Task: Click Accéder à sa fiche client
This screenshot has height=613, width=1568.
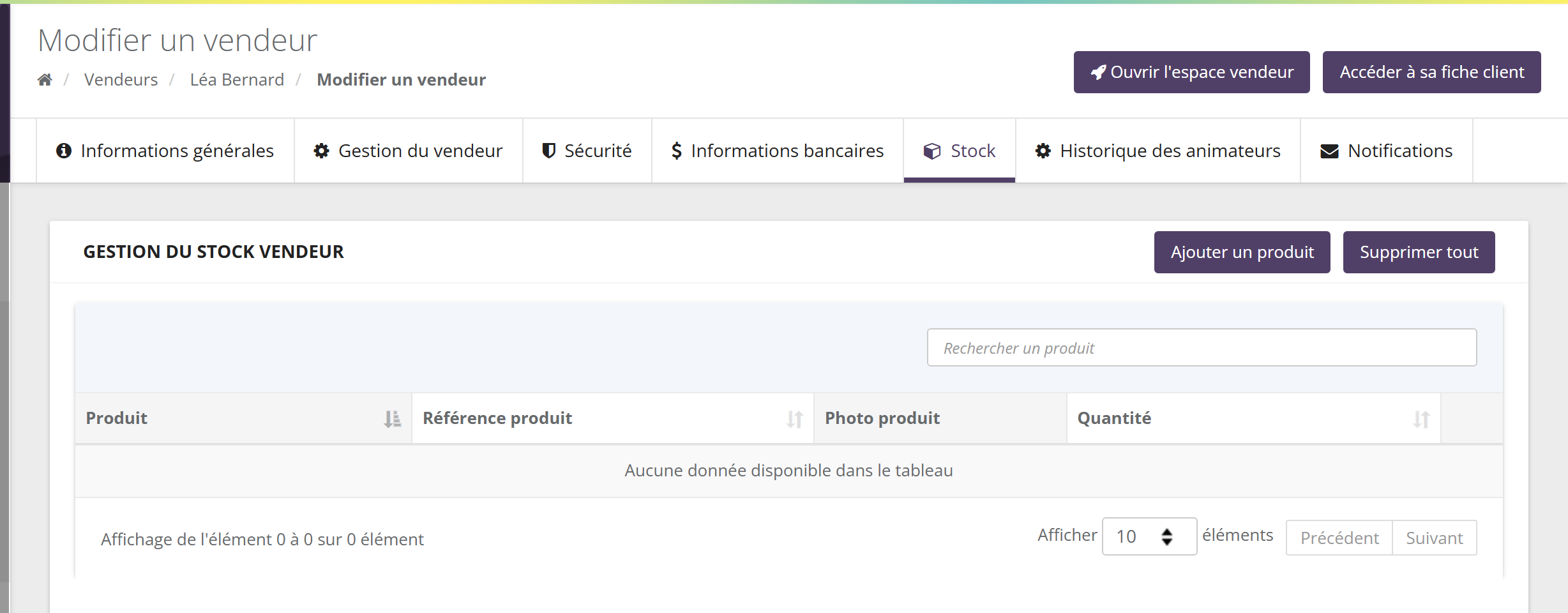Action: point(1432,72)
